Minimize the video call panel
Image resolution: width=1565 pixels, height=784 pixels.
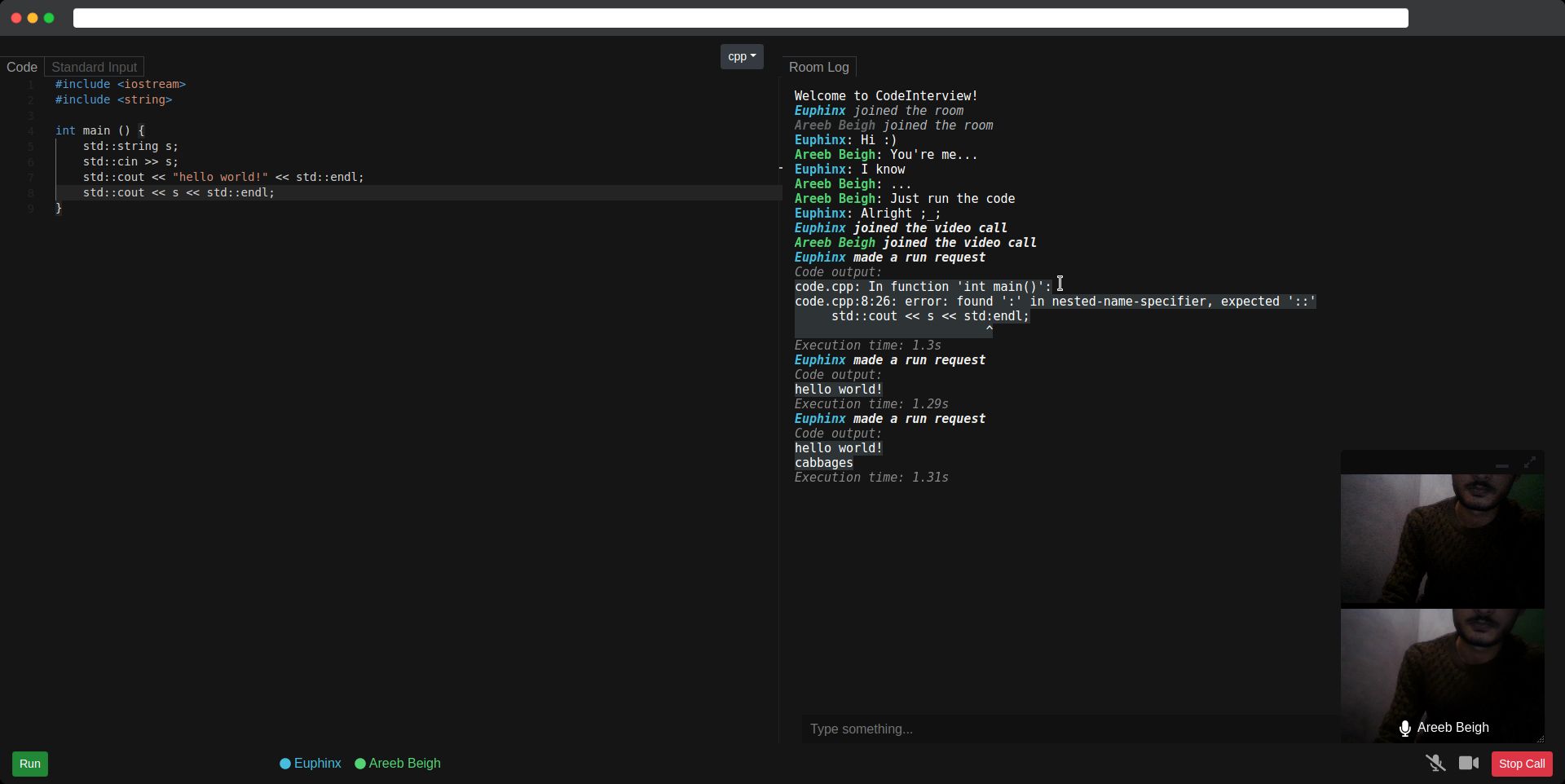[x=1501, y=463]
